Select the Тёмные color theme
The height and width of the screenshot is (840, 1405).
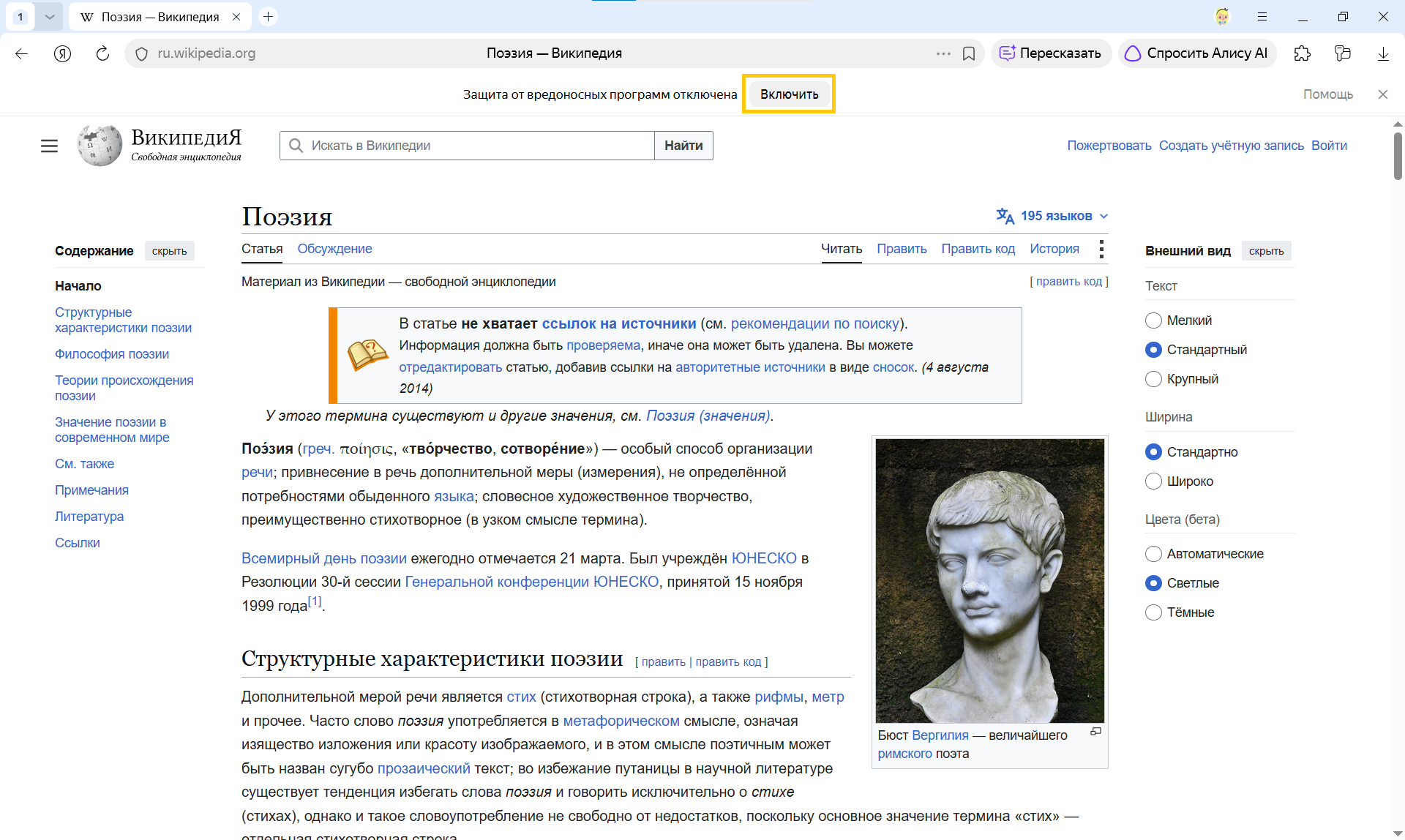pos(1153,612)
